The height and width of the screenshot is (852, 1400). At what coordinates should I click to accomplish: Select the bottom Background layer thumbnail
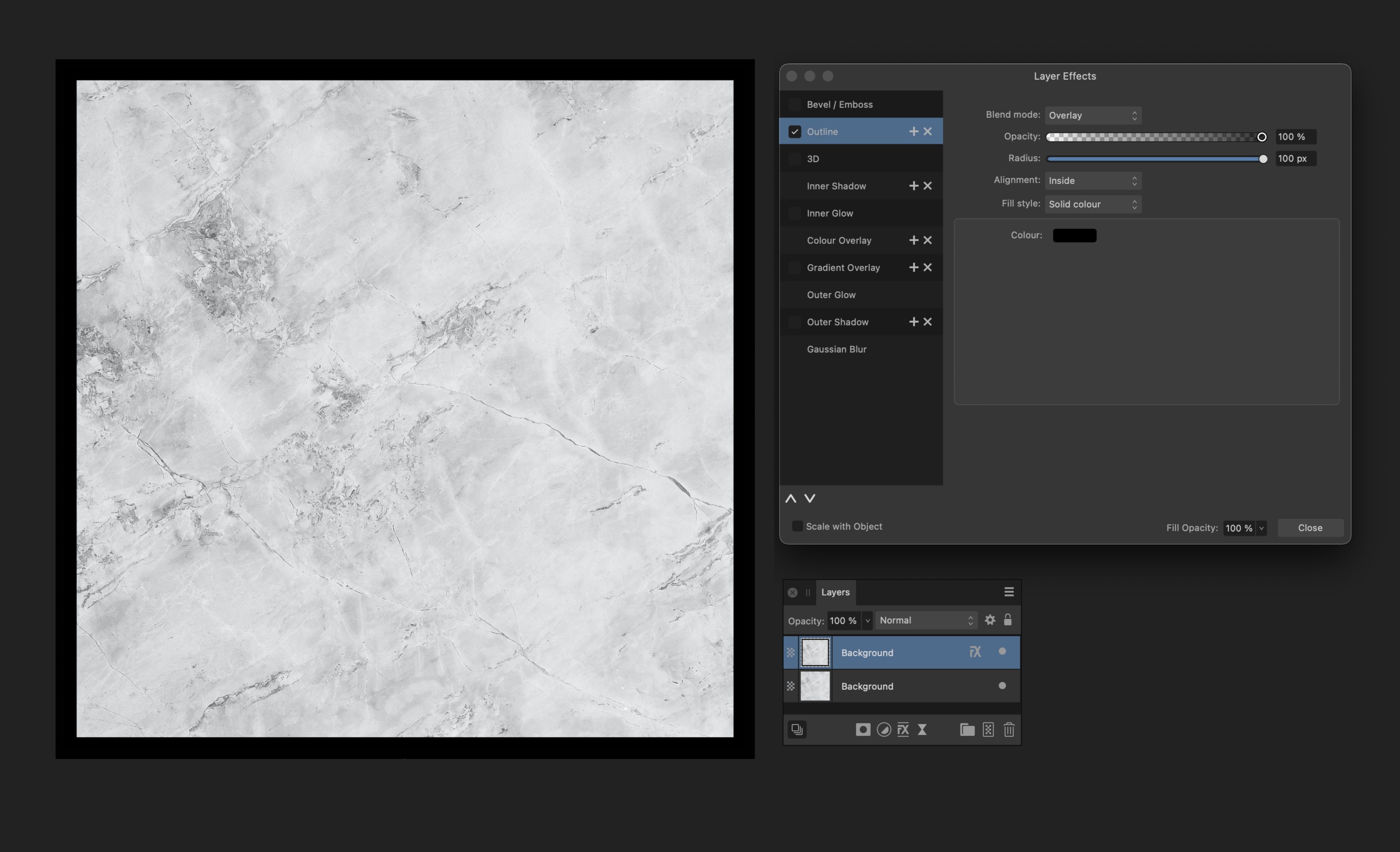pyautogui.click(x=815, y=686)
